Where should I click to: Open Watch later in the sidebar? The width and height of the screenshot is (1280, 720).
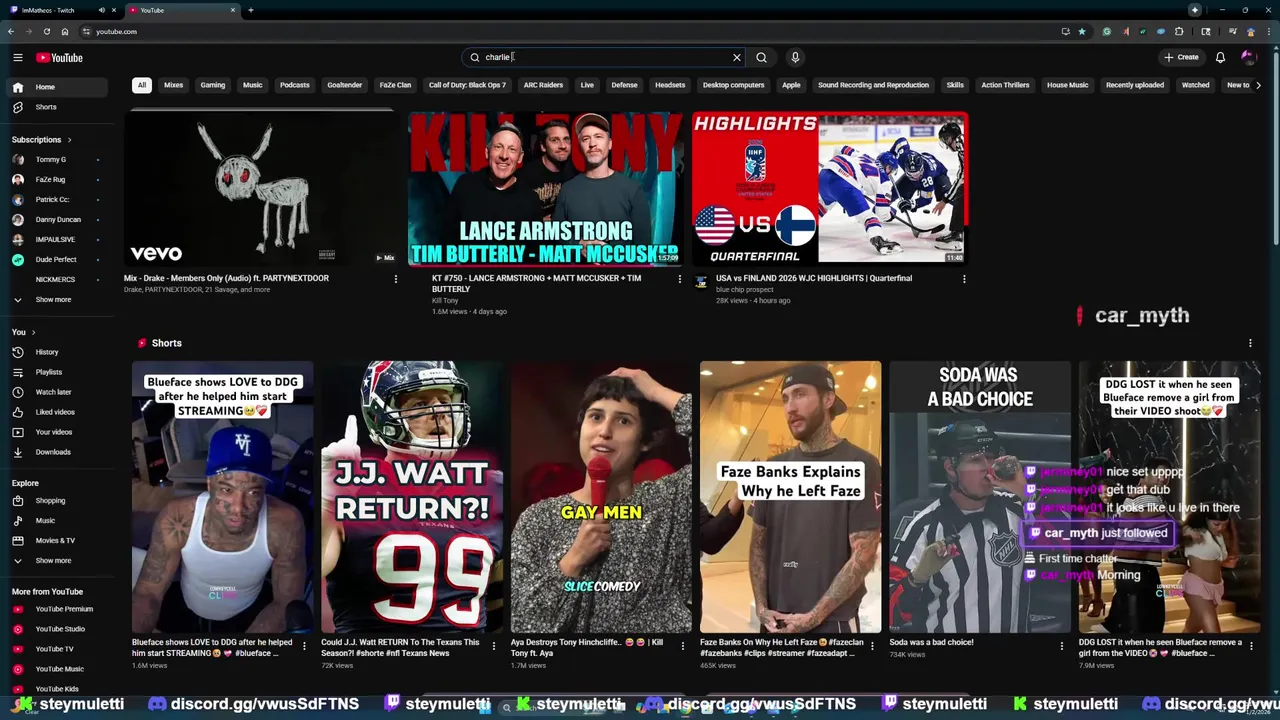[58, 392]
